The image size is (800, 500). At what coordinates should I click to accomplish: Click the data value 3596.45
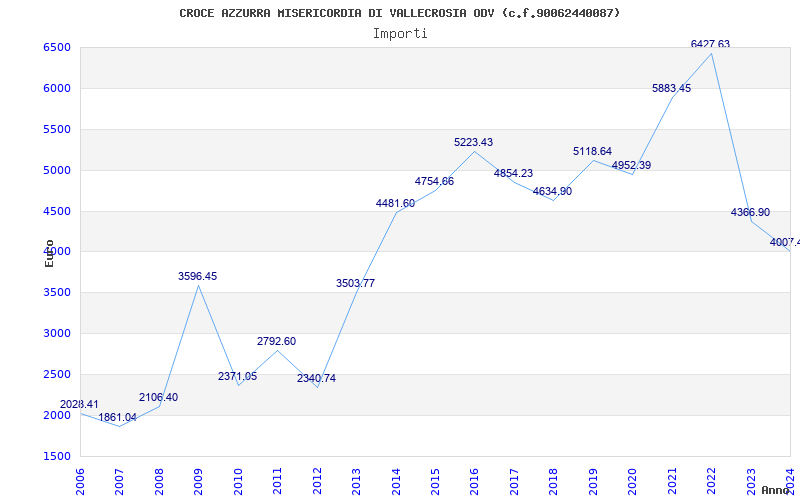tap(197, 277)
